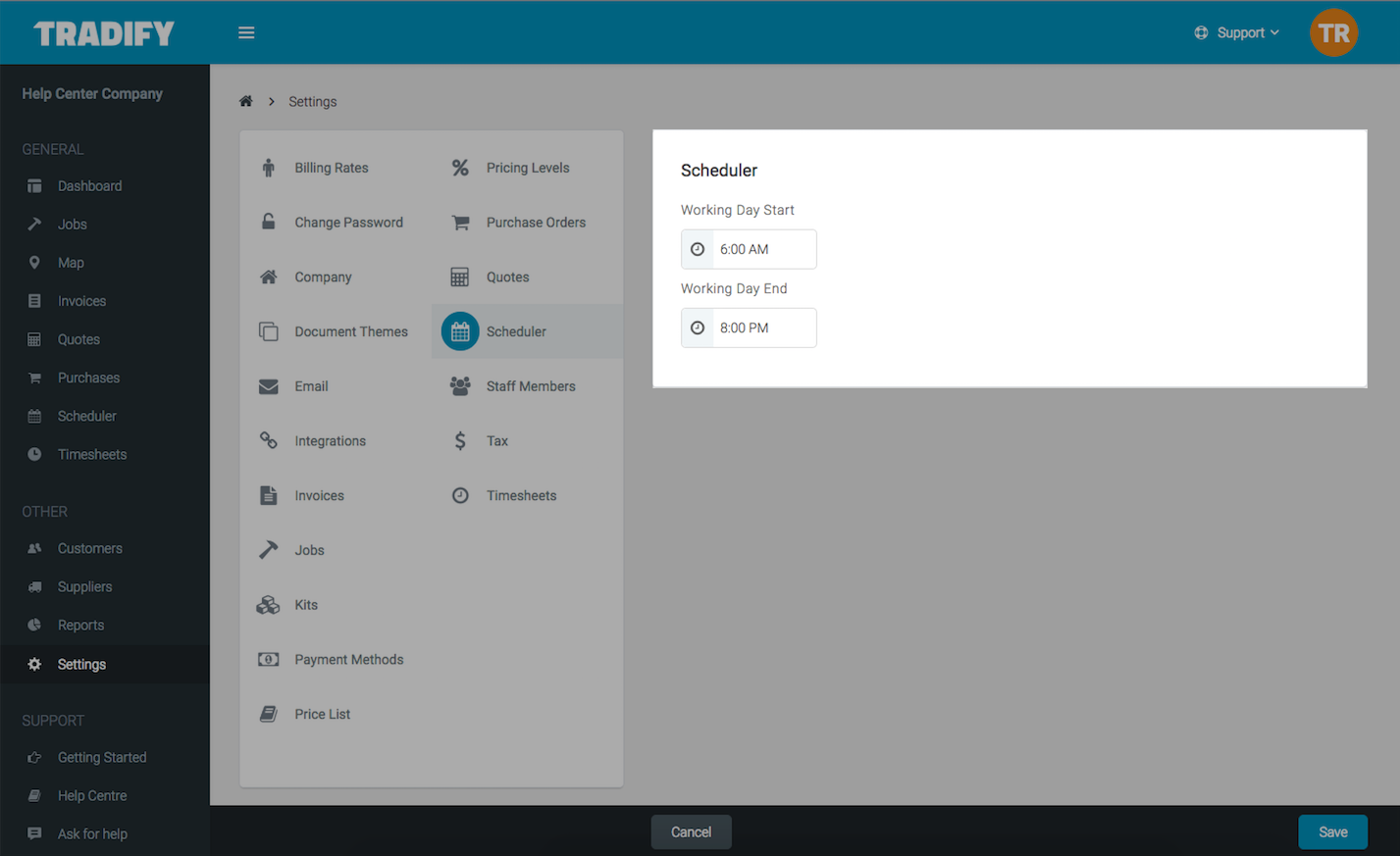Go to Jobs in the sidebar

coord(104,224)
